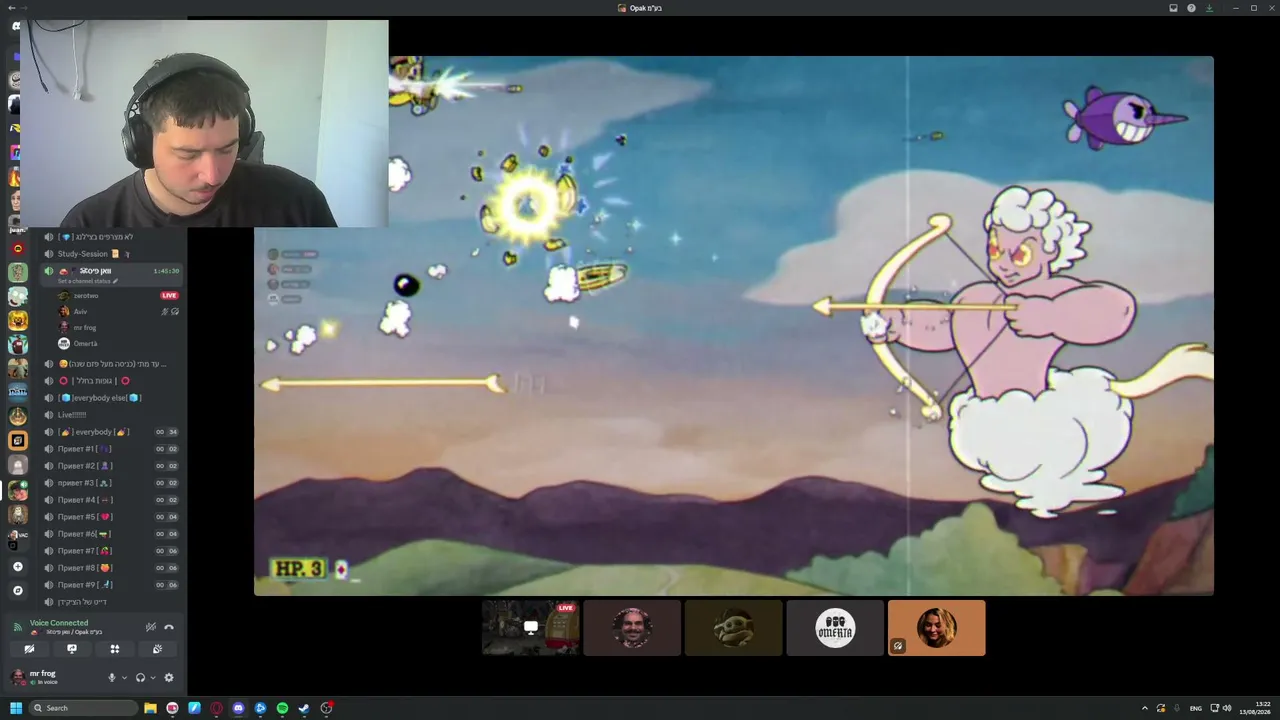Disconnect from the voice channel

[169, 627]
